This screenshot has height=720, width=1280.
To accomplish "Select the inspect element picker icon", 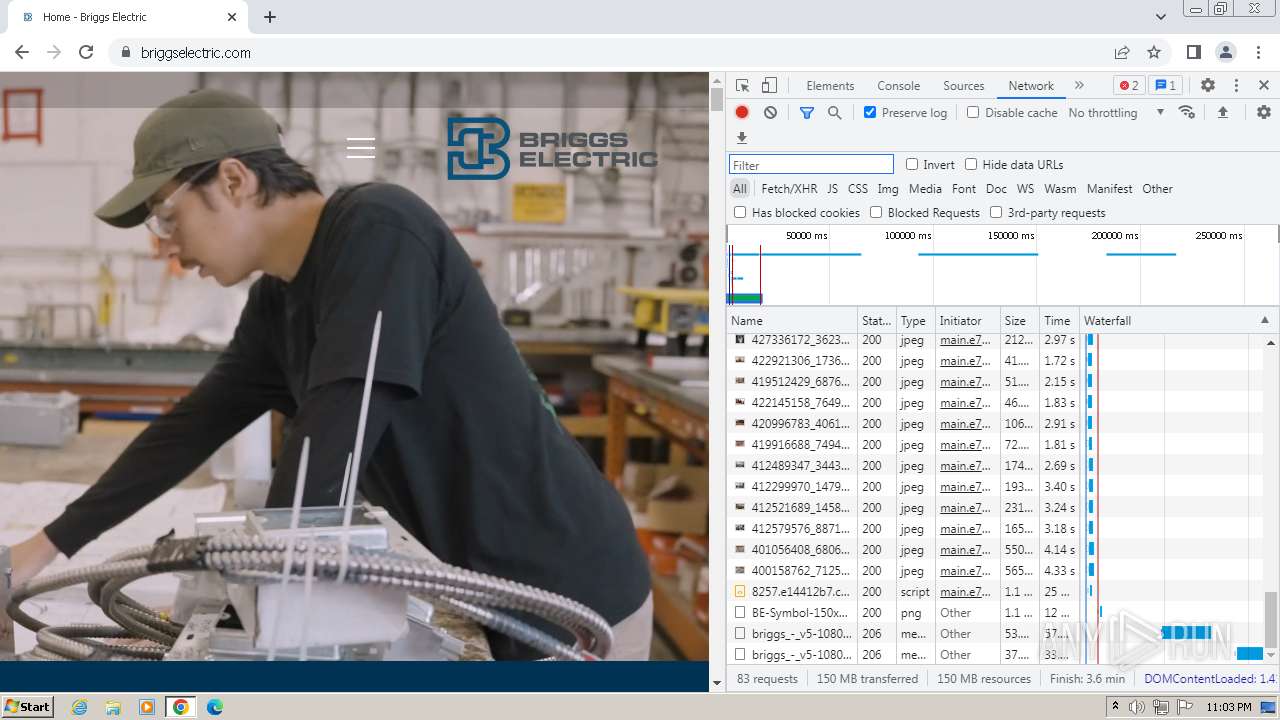I will [x=742, y=86].
